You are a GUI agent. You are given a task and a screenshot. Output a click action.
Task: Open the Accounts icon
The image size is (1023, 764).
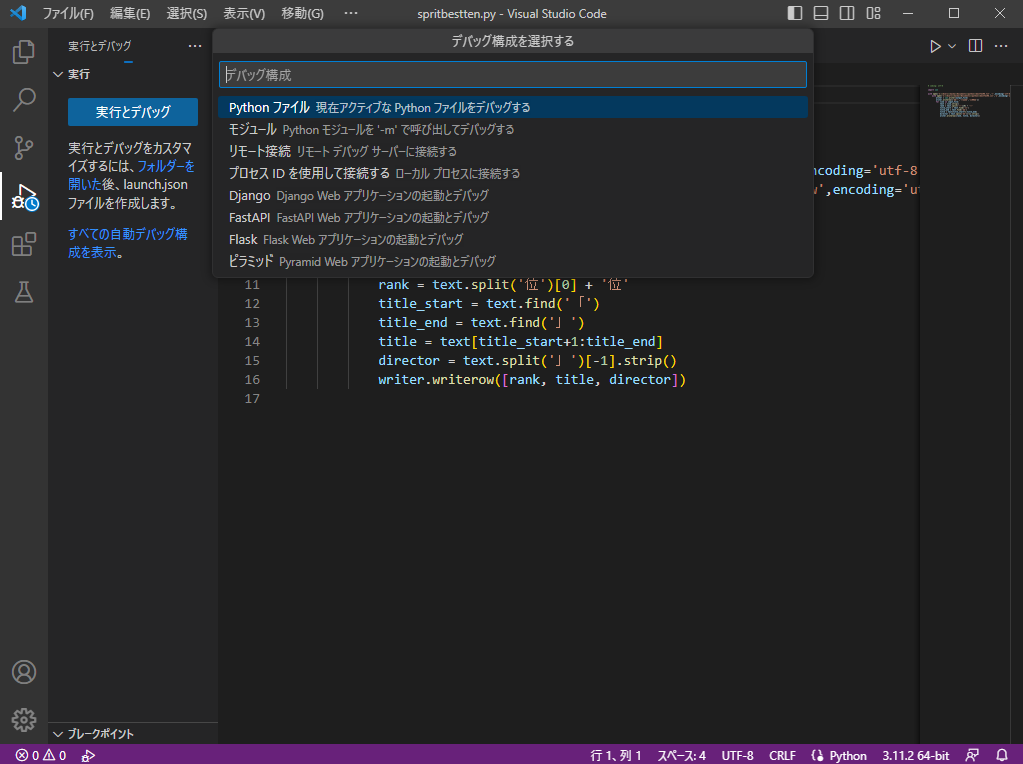click(x=23, y=672)
